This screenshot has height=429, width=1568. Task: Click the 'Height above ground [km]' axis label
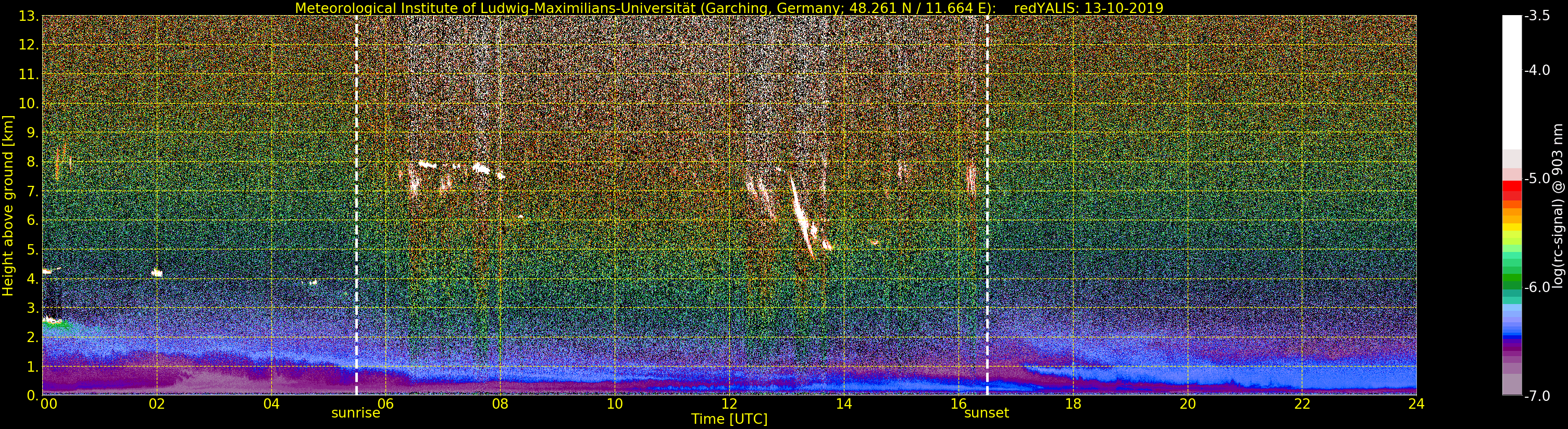(x=8, y=206)
